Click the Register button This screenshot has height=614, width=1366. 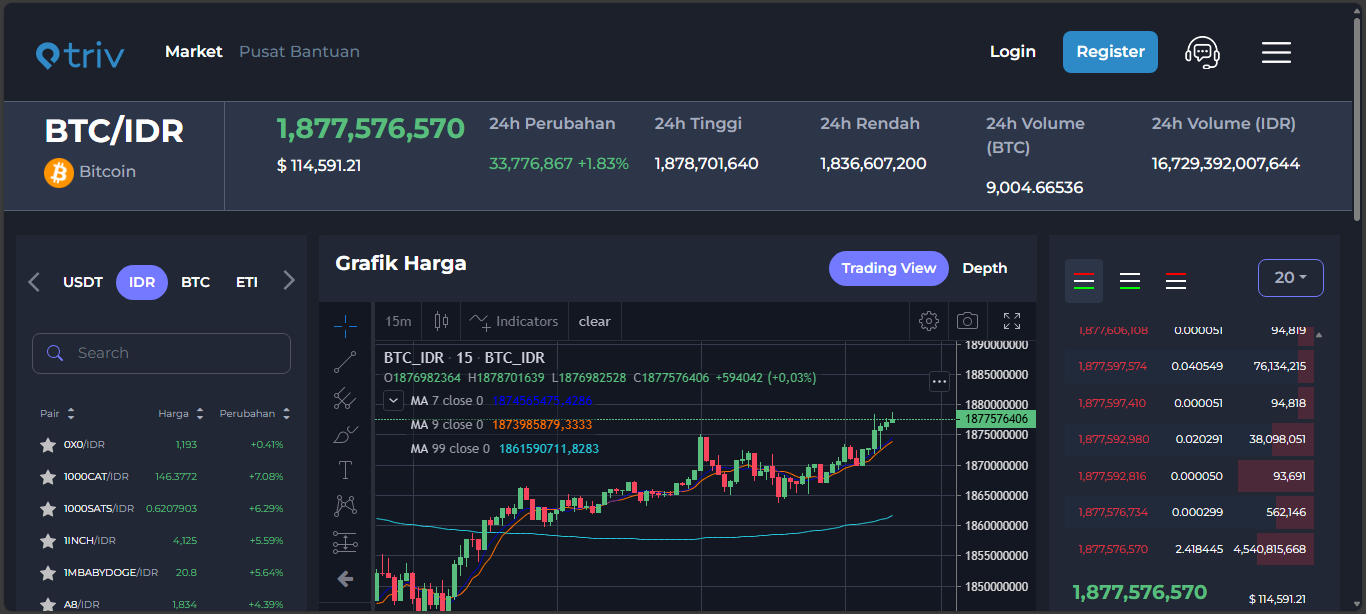(1110, 52)
